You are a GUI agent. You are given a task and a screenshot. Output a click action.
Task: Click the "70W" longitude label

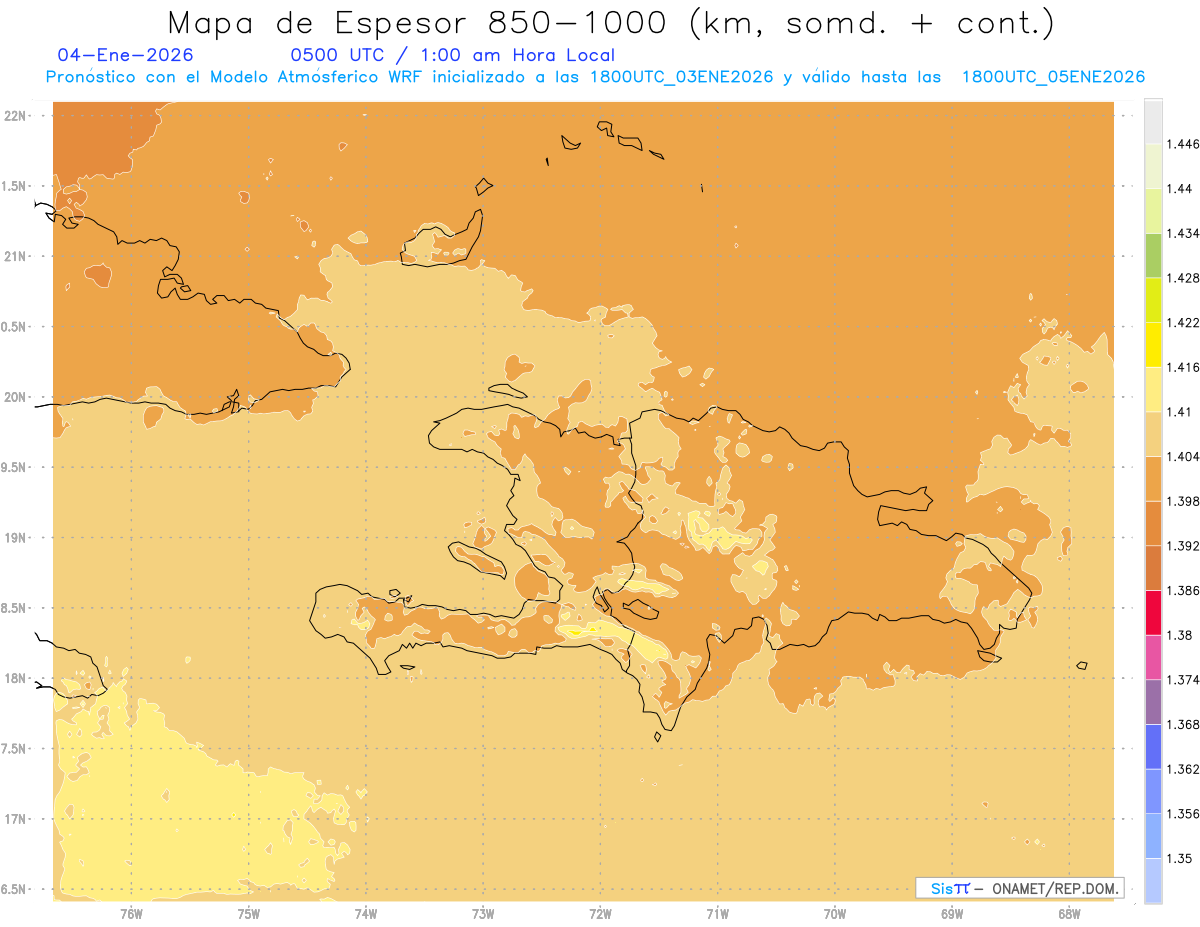pos(835,914)
